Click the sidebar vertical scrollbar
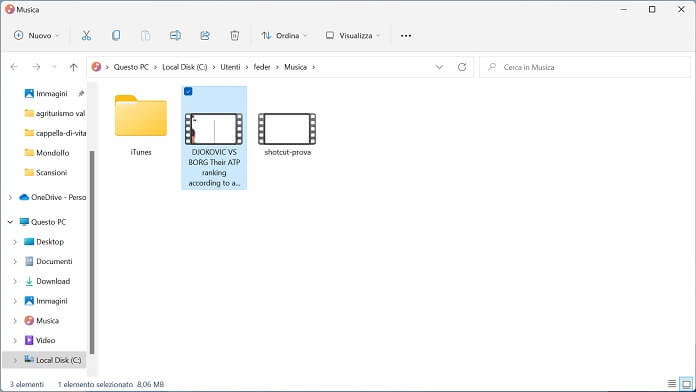The image size is (696, 392). (92, 252)
